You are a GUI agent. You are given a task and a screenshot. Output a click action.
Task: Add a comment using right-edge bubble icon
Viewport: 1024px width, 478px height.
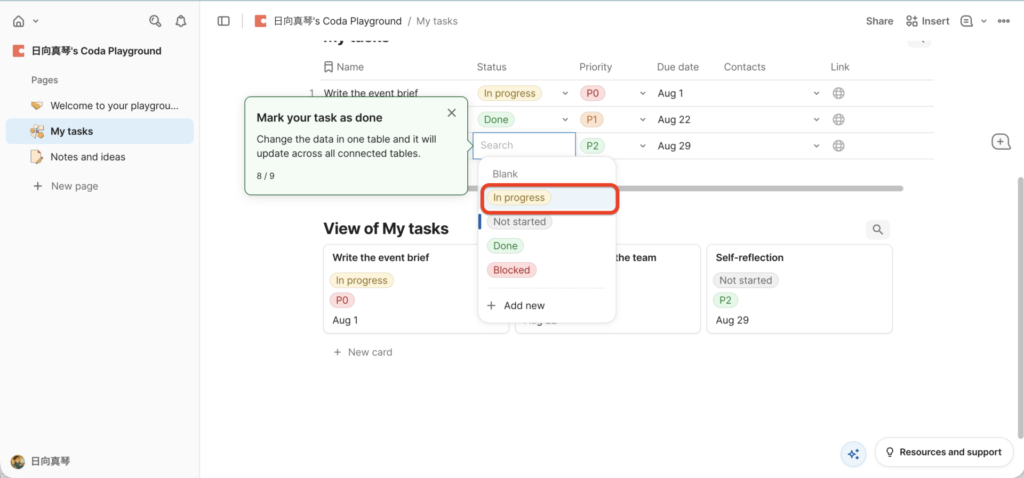1000,142
